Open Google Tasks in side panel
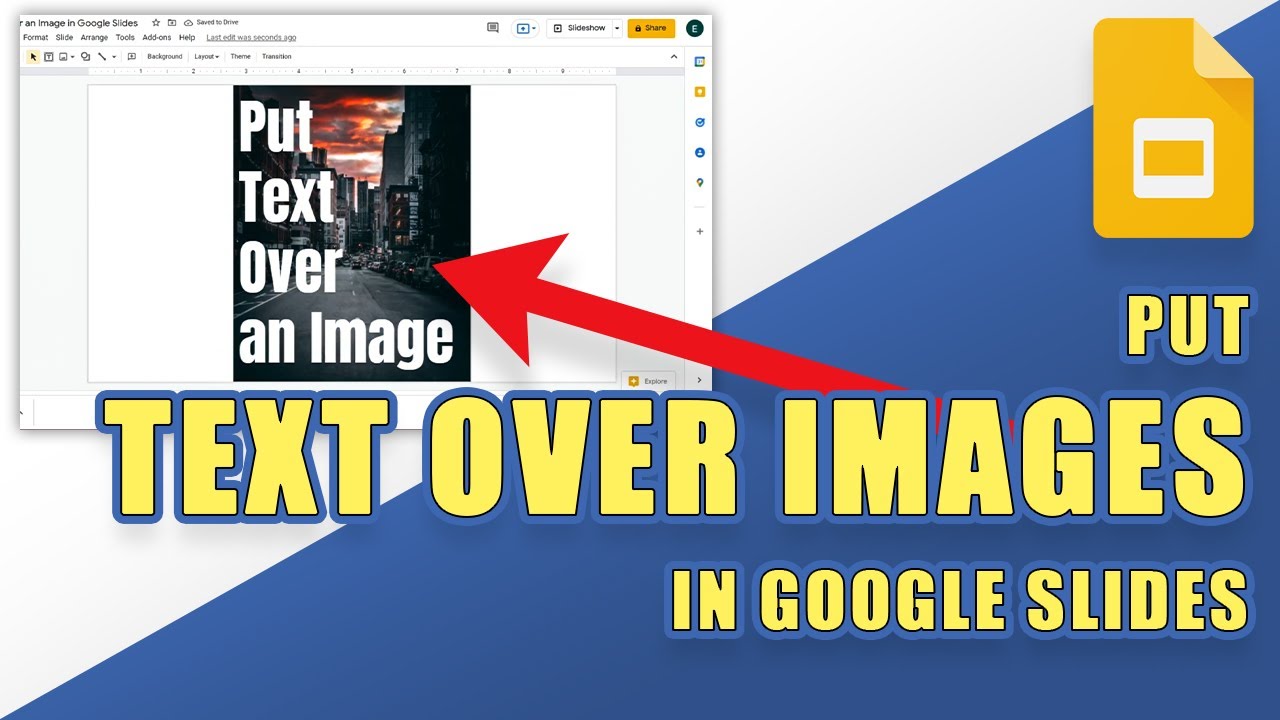 point(700,122)
